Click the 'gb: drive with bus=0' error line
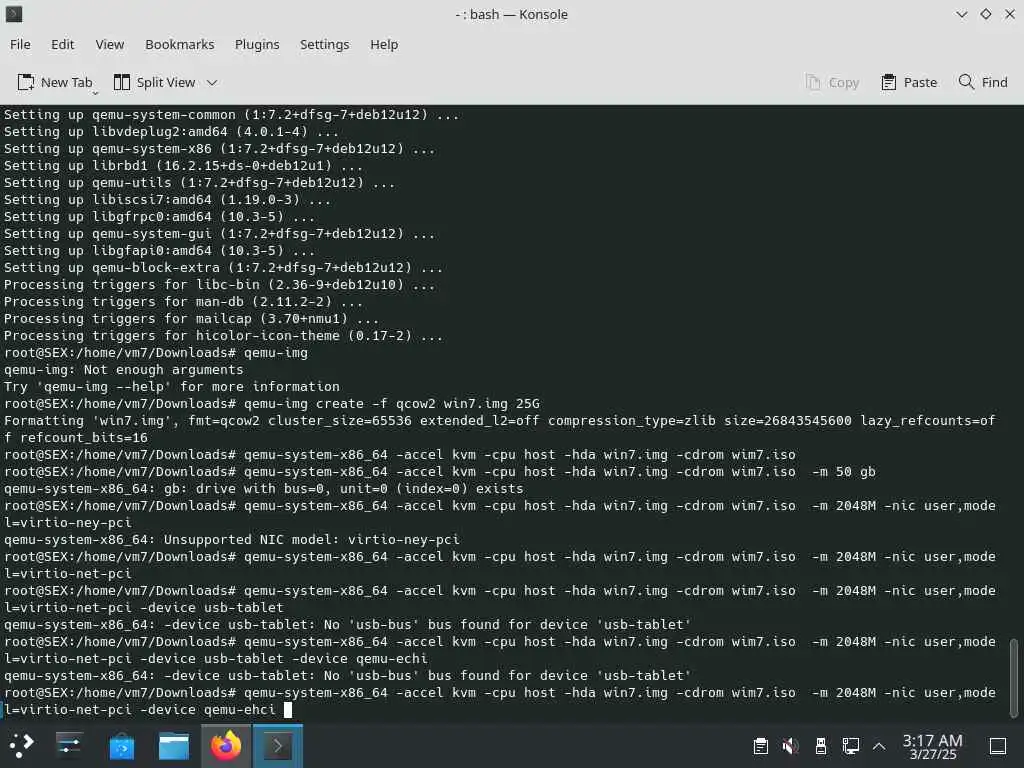The image size is (1024, 768). coord(264,488)
